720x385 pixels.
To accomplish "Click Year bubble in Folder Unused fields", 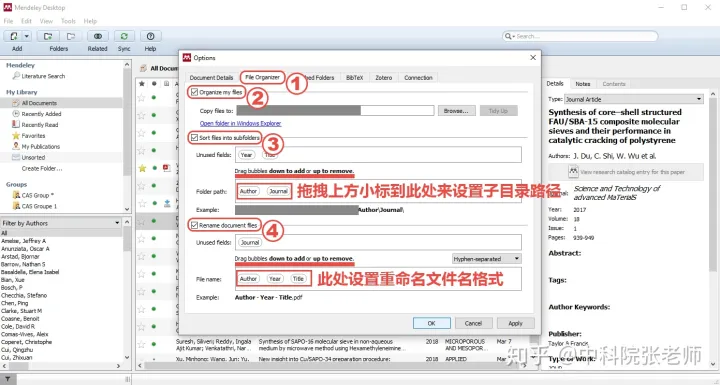I will click(x=247, y=155).
